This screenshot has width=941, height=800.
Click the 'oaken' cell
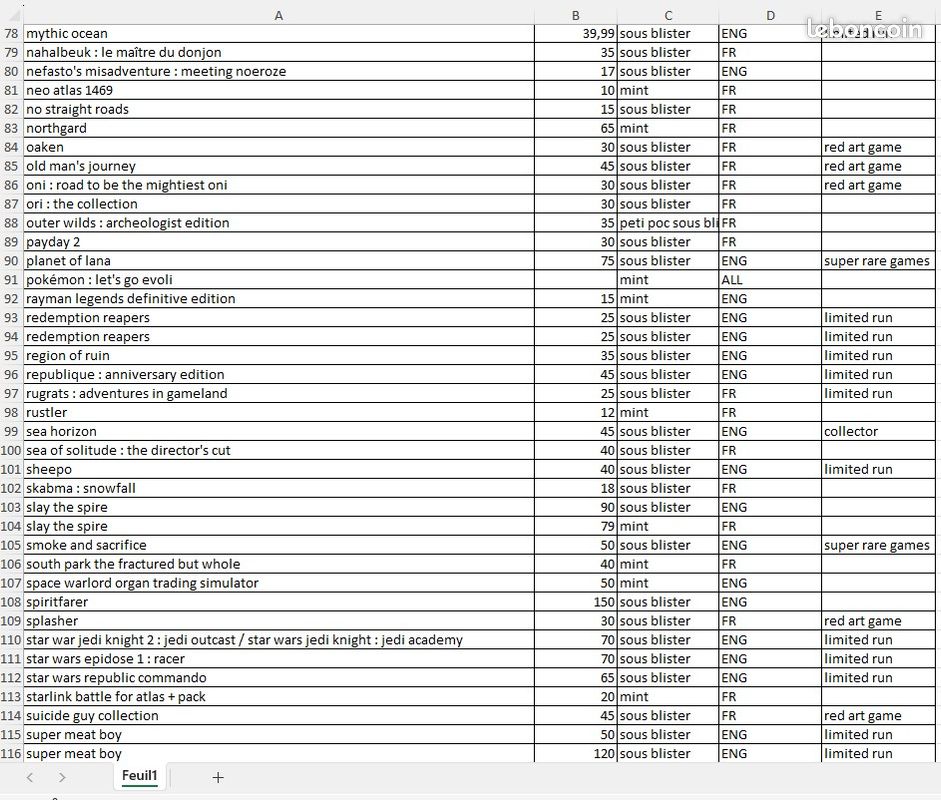click(x=278, y=147)
